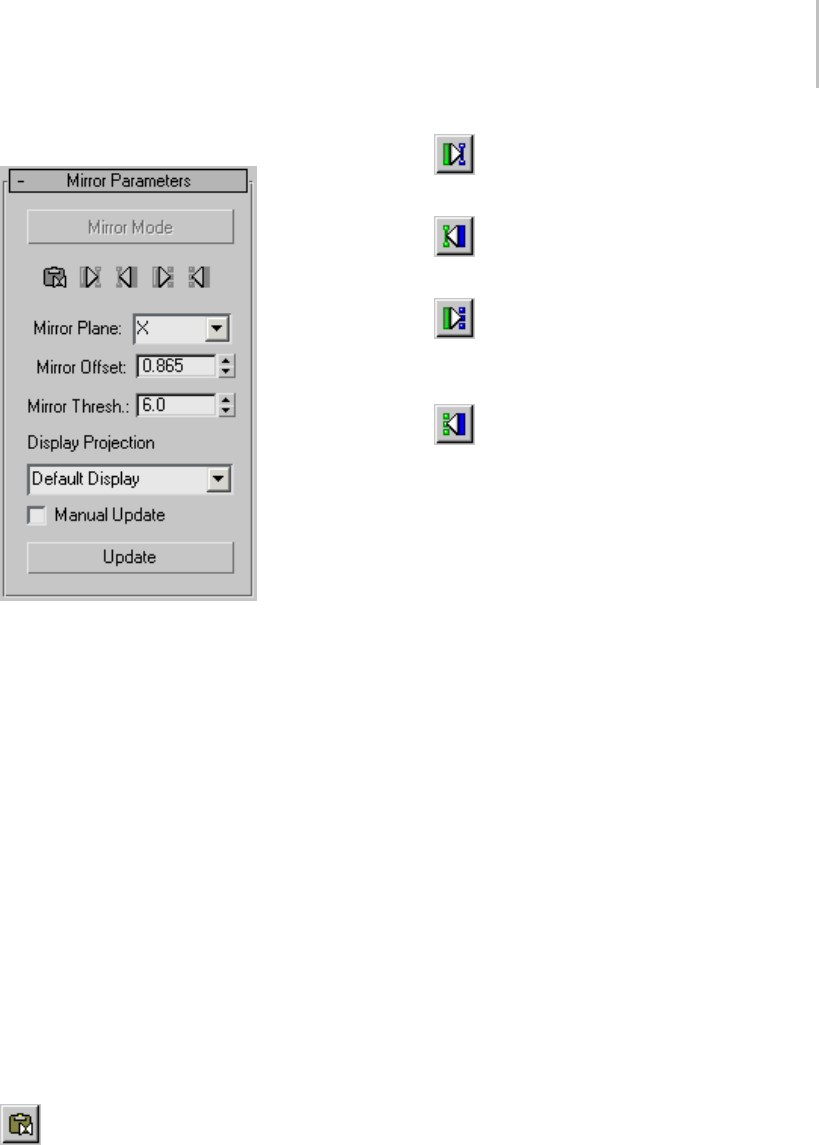Increase Mirror Offset with spinner up arrow
Viewport: 819px width, 1145px height.
[226, 361]
